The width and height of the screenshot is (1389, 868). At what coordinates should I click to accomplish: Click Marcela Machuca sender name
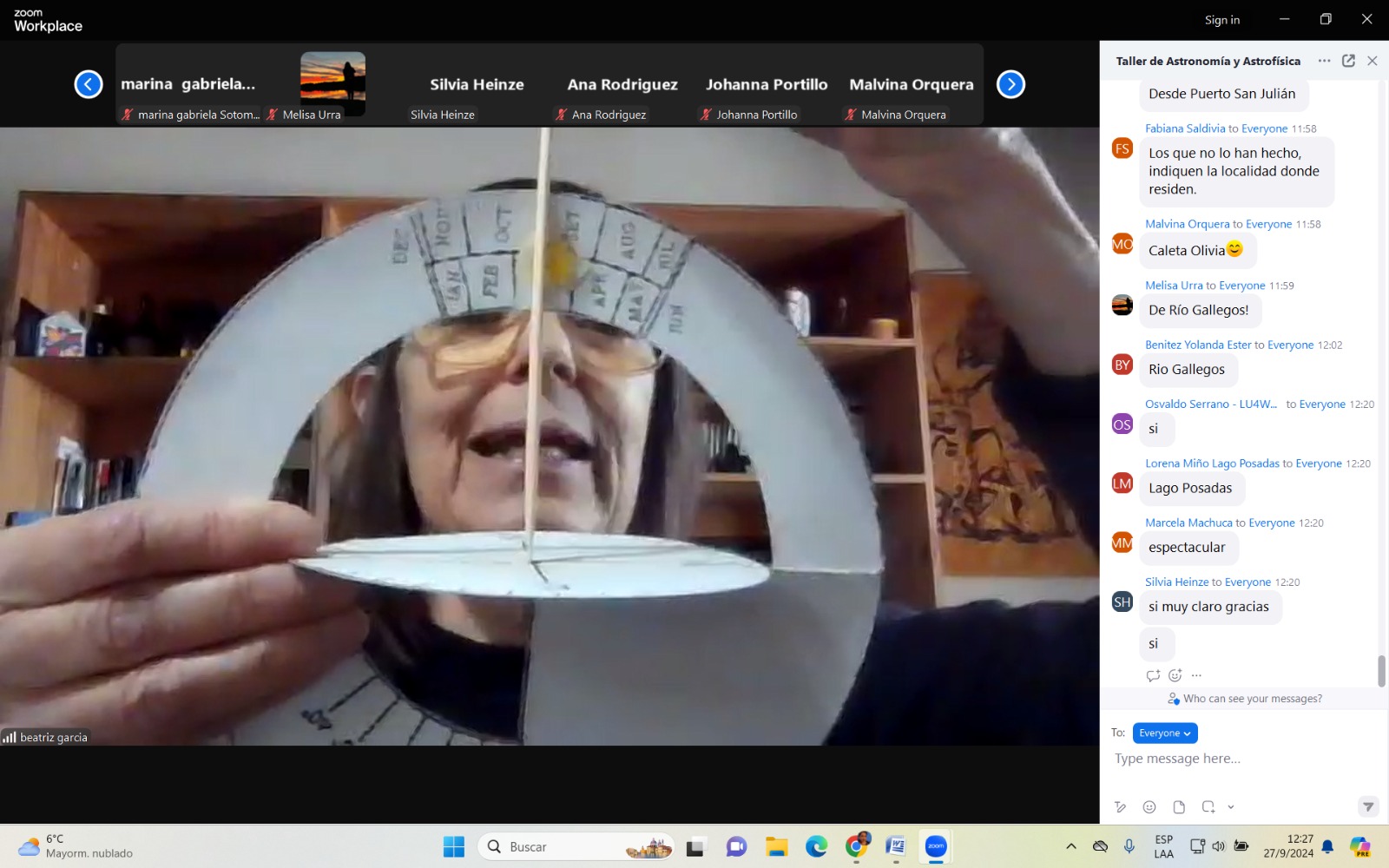coord(1188,523)
